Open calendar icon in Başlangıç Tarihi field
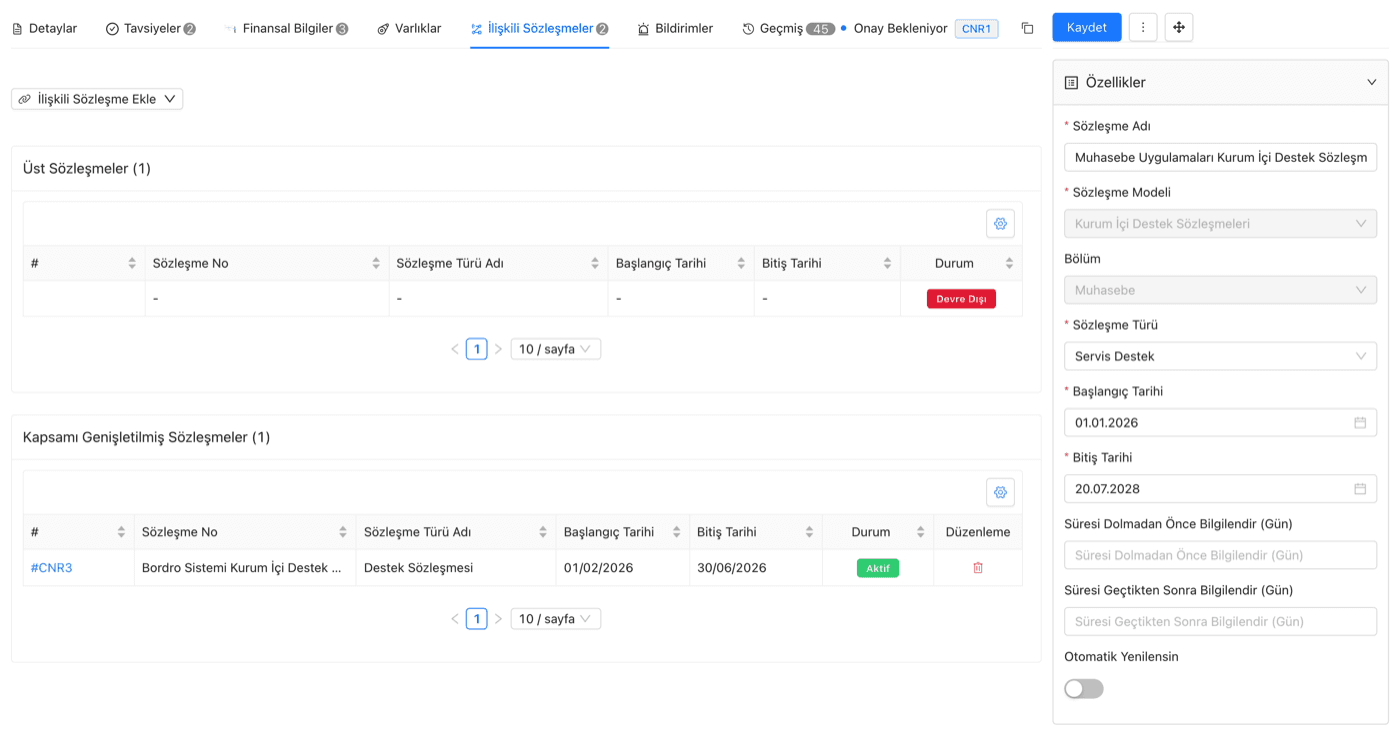 pos(1360,422)
